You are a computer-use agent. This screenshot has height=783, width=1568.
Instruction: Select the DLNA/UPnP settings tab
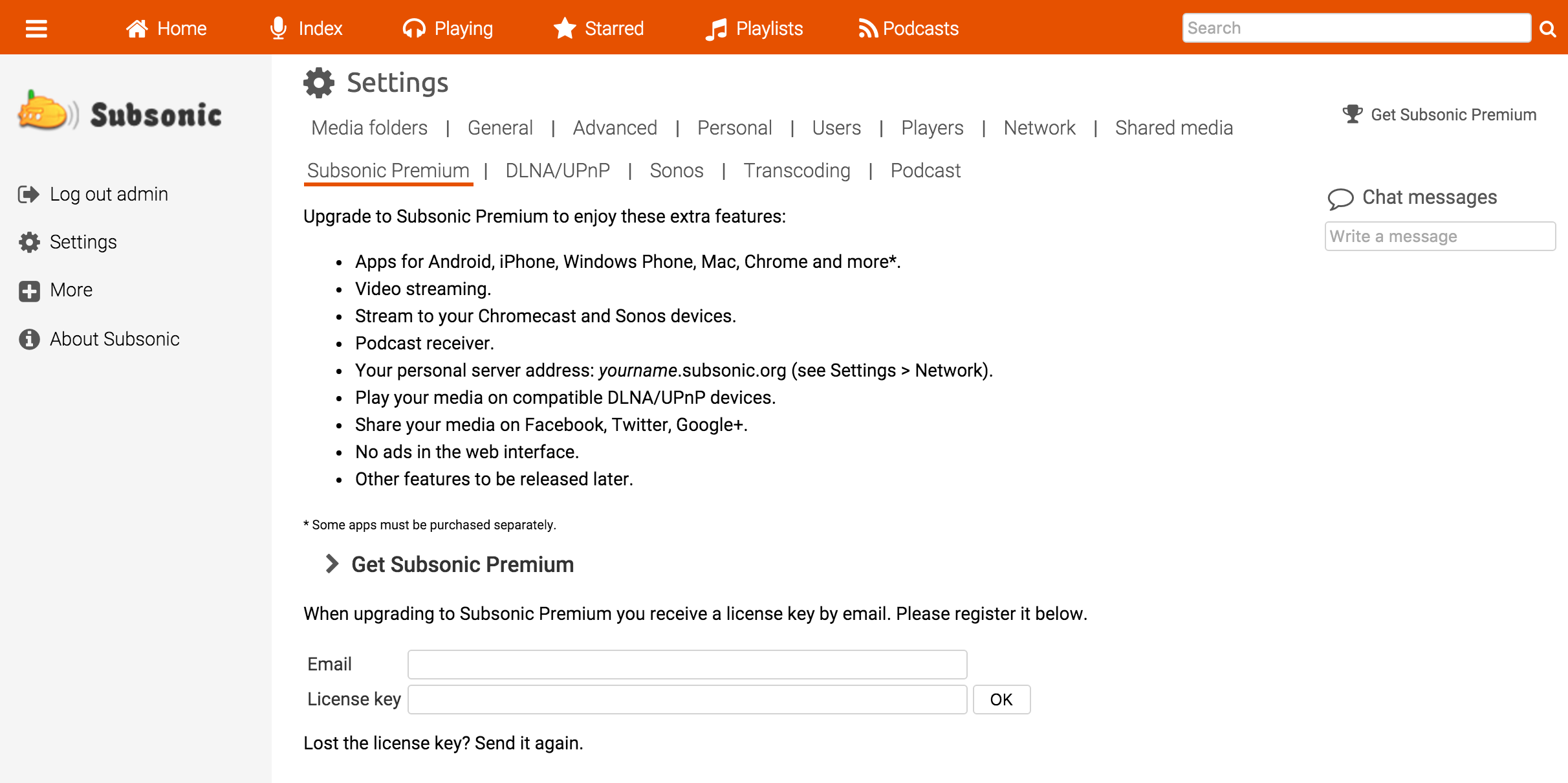tap(558, 170)
